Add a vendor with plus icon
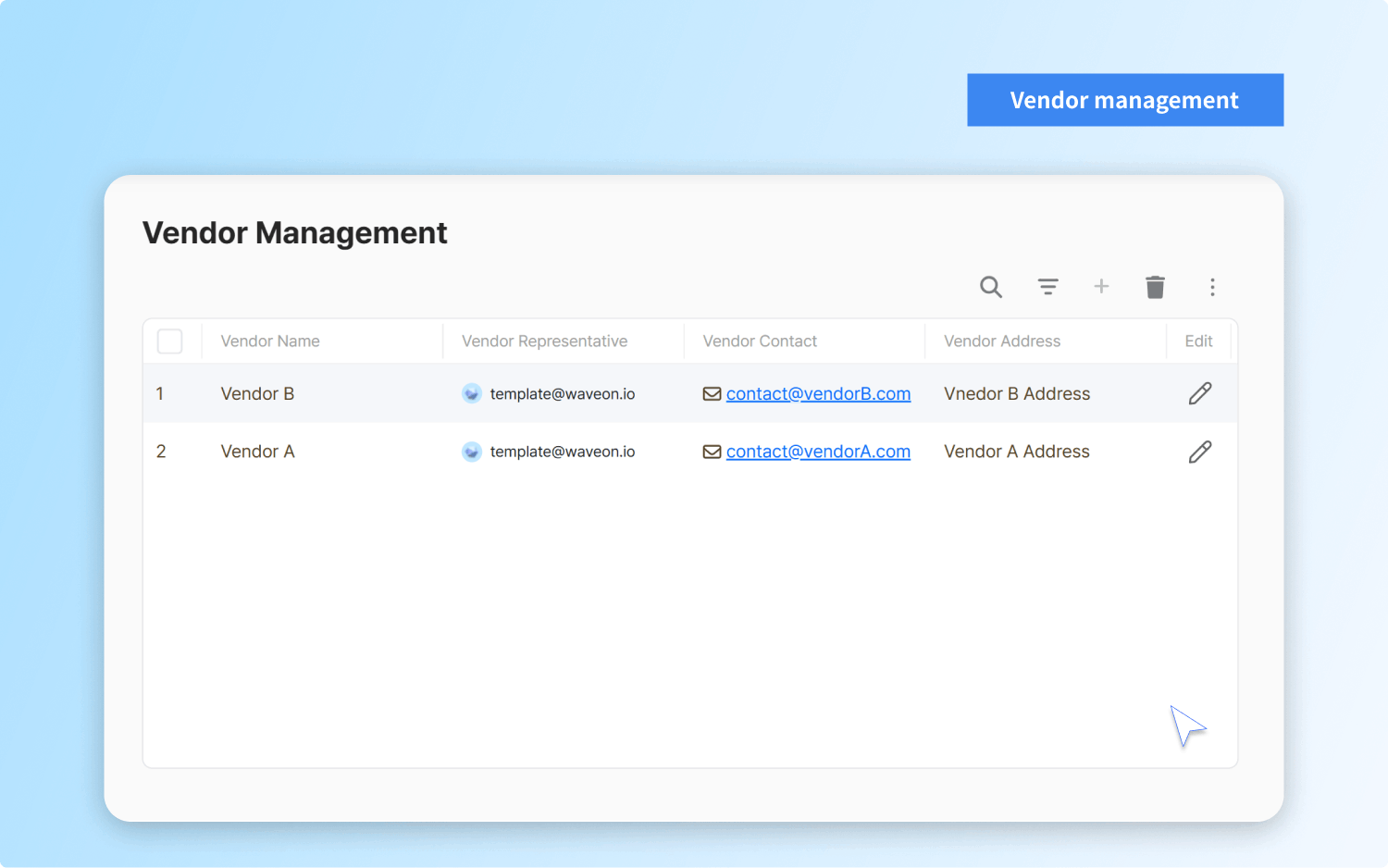Screen dimensions: 1388x868 click(x=1101, y=286)
